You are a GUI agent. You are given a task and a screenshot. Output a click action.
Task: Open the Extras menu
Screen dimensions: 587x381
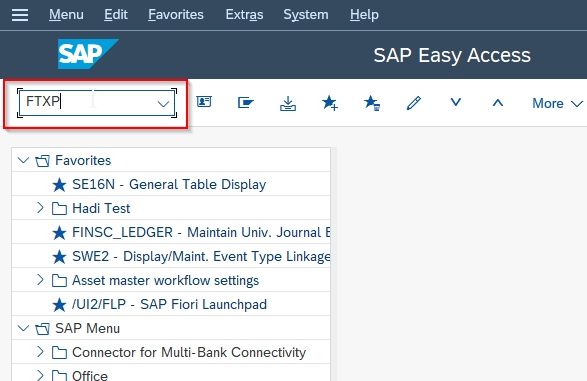tap(244, 15)
